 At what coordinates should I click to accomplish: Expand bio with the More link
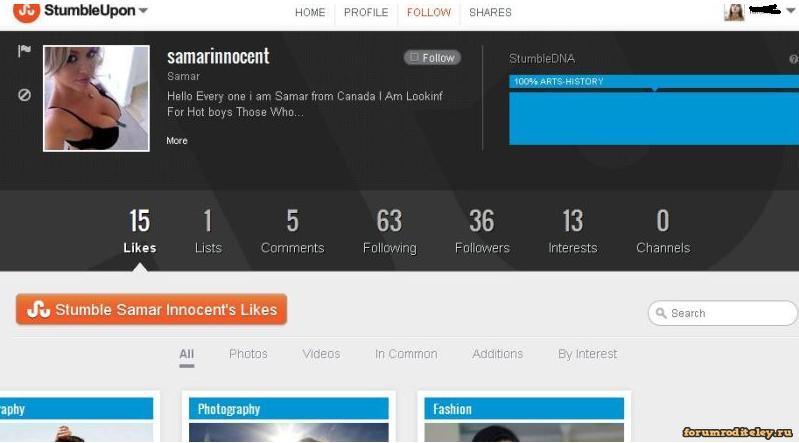177,141
